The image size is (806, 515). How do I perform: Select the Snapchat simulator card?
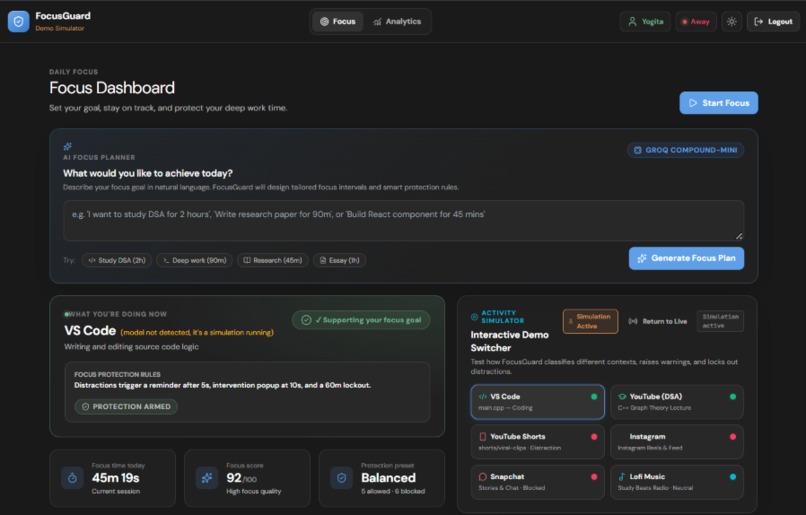pyautogui.click(x=537, y=482)
